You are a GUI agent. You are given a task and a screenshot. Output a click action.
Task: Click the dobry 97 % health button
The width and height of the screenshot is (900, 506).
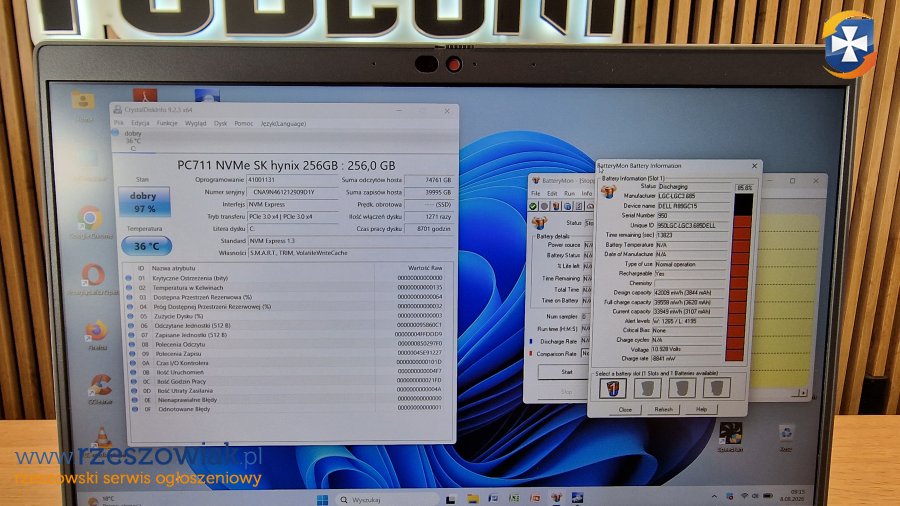(144, 202)
